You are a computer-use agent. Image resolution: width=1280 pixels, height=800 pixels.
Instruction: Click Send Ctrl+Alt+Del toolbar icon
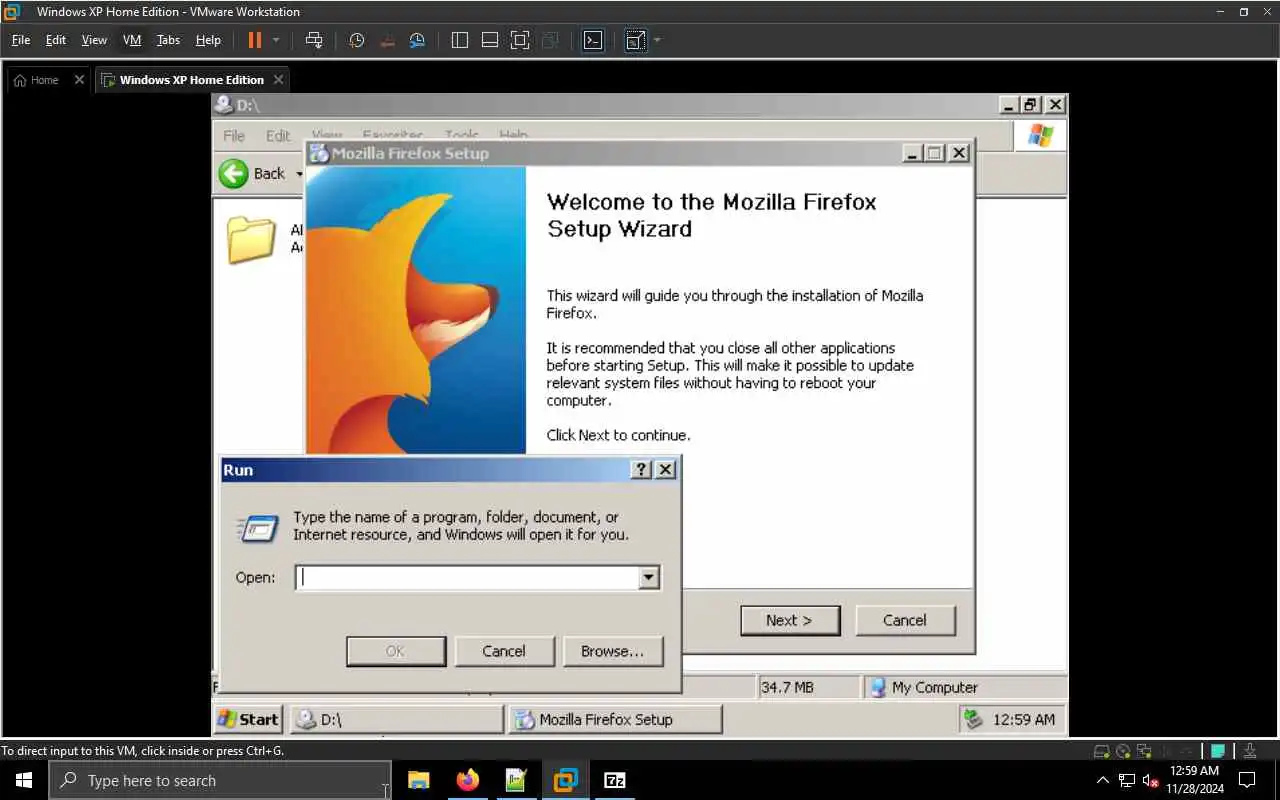(x=314, y=40)
